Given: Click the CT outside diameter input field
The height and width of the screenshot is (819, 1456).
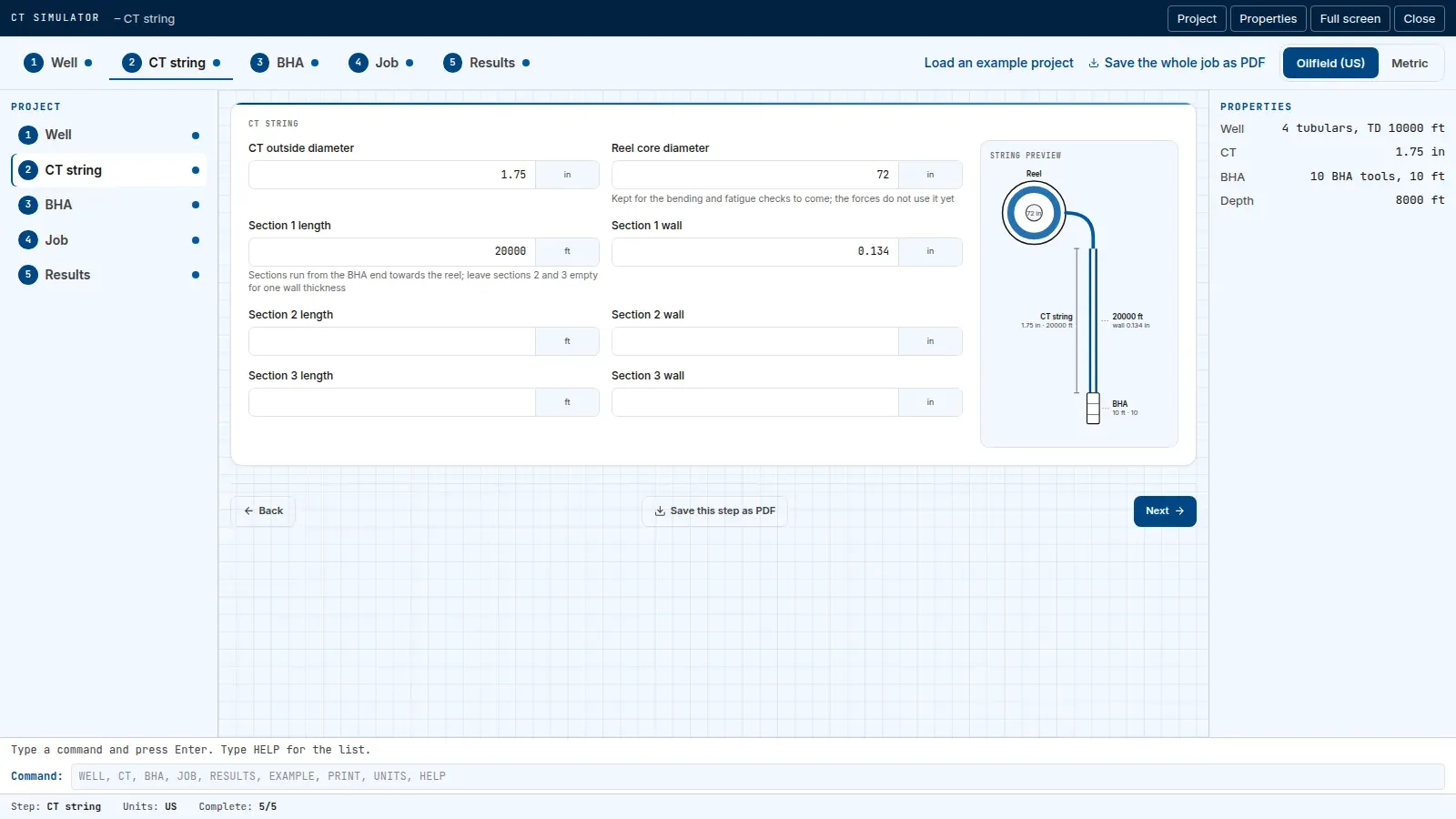Looking at the screenshot, I should tap(392, 175).
